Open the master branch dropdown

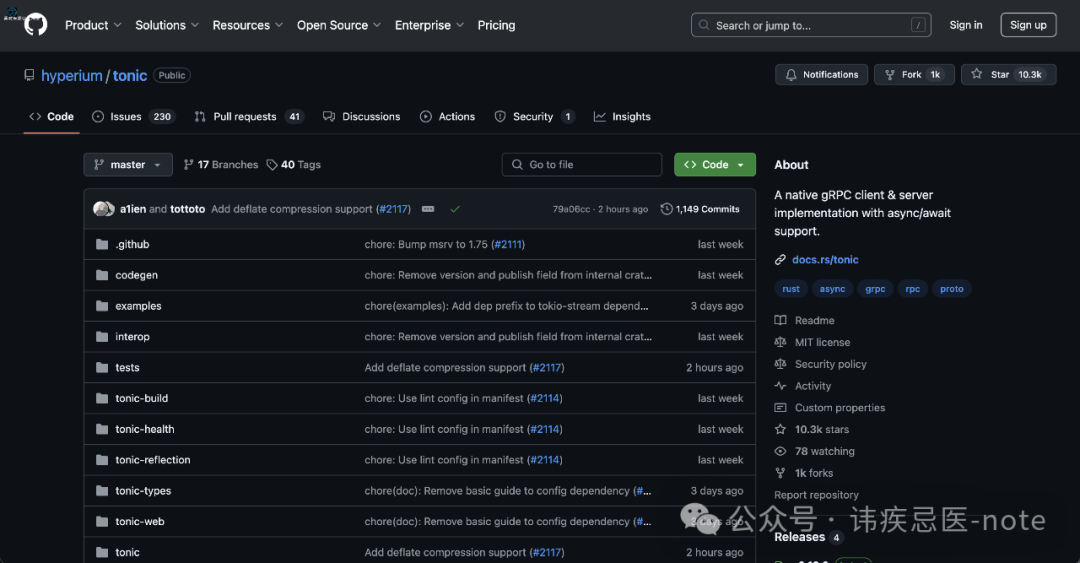[x=128, y=165]
